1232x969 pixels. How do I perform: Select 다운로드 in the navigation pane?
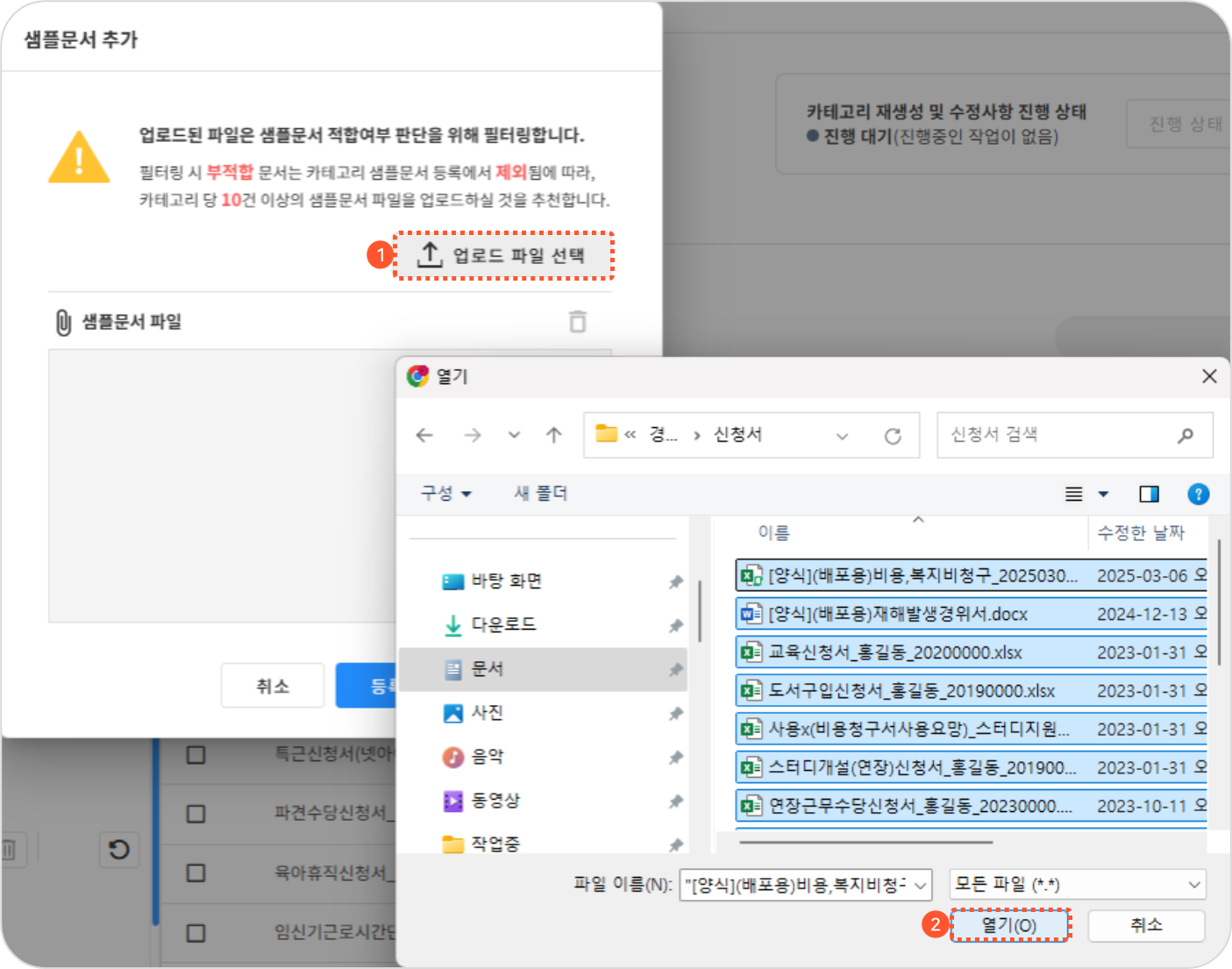pyautogui.click(x=503, y=624)
